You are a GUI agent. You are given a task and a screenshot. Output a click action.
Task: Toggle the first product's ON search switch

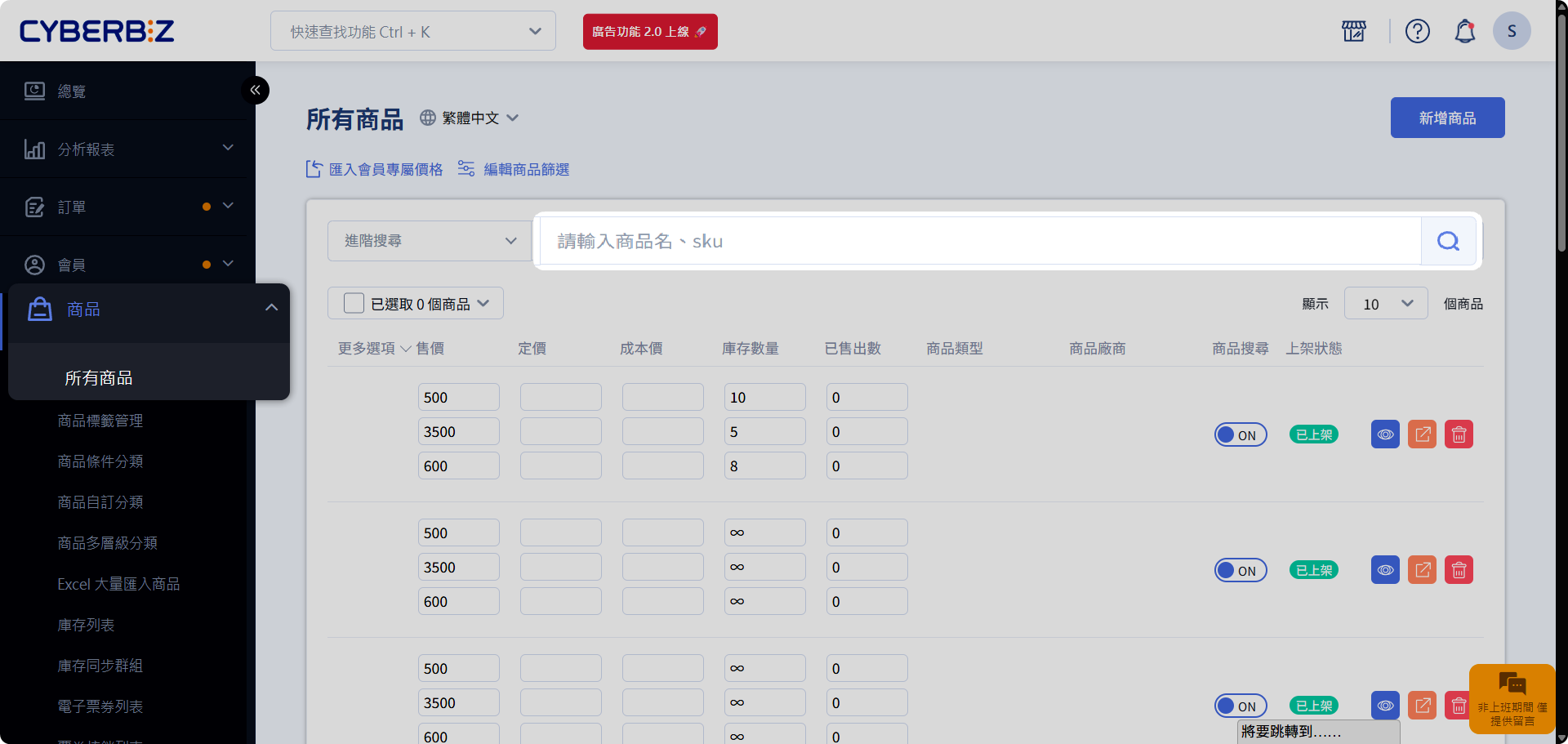coord(1240,434)
